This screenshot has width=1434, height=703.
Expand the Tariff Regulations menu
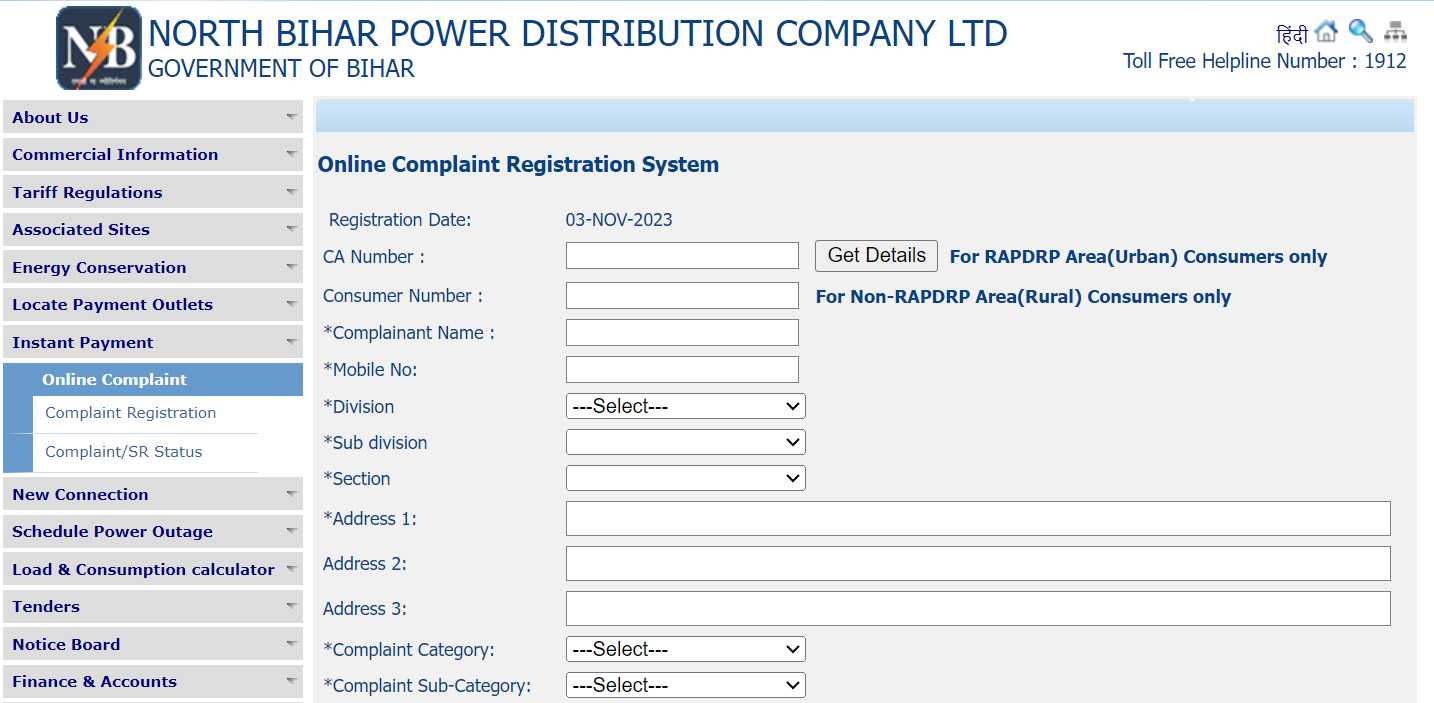(152, 192)
